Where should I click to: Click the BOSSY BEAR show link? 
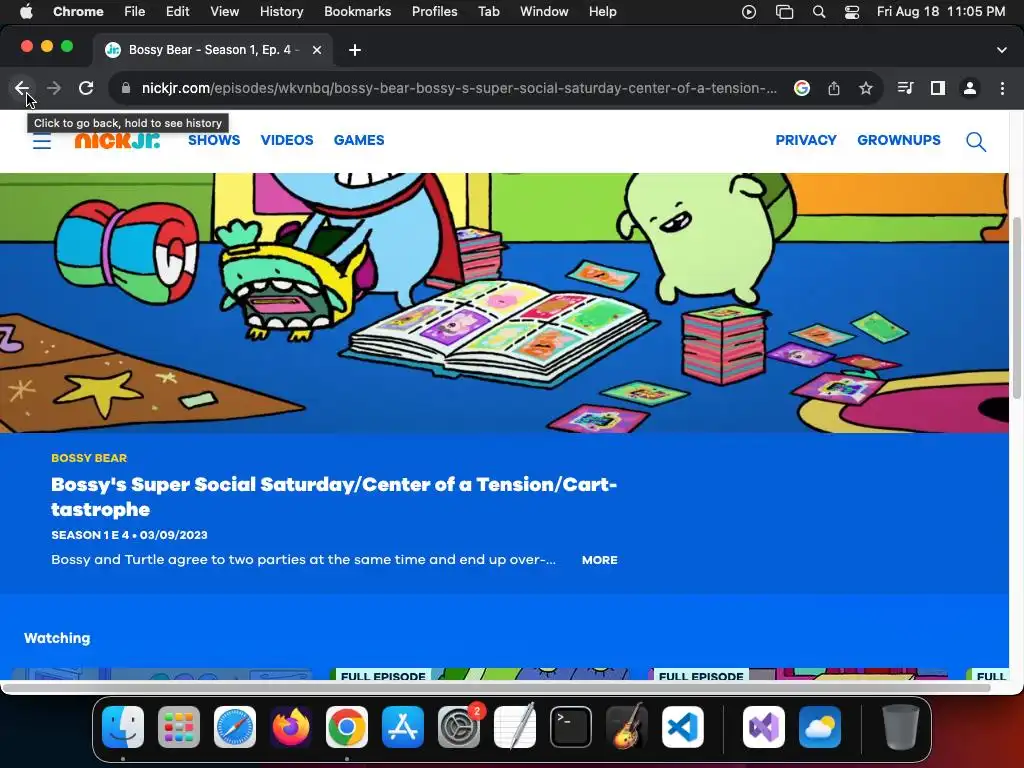pyautogui.click(x=89, y=458)
